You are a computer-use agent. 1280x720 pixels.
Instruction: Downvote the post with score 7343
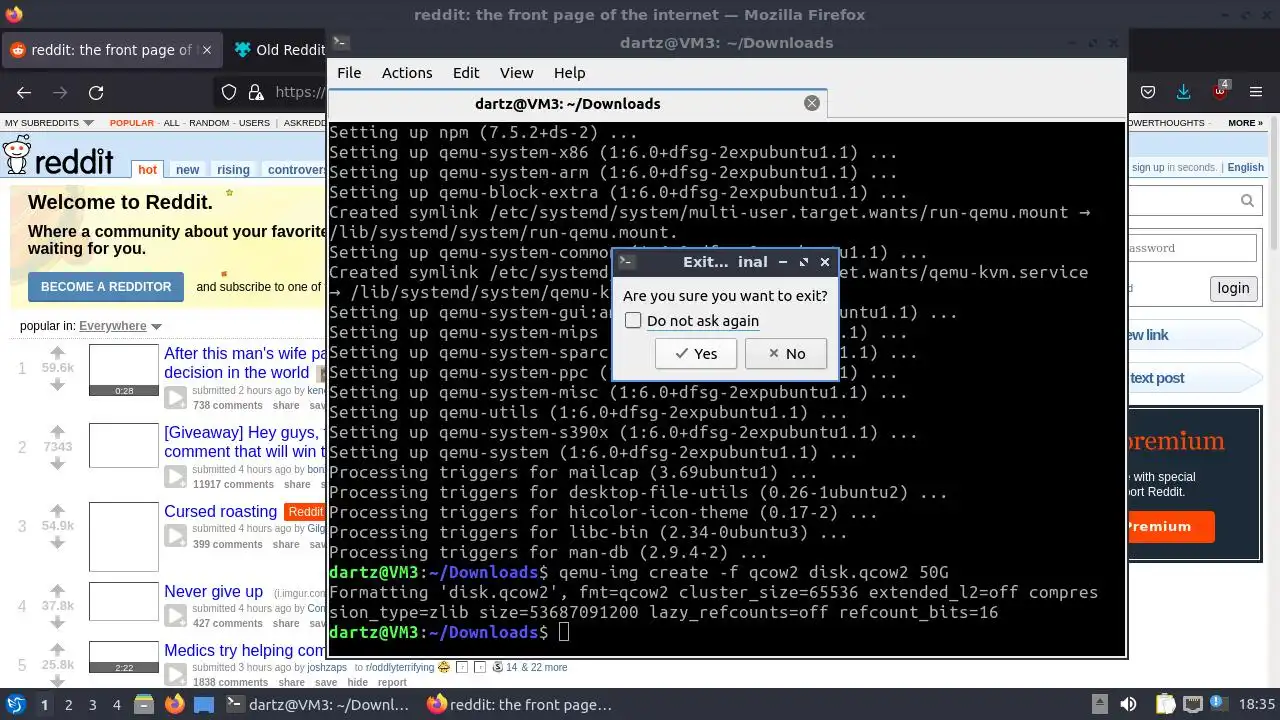[x=57, y=463]
